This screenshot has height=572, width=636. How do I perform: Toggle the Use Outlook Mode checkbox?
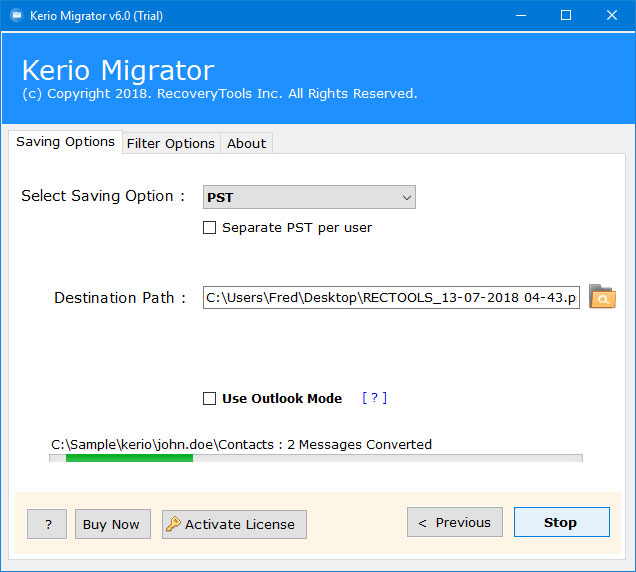[x=209, y=398]
